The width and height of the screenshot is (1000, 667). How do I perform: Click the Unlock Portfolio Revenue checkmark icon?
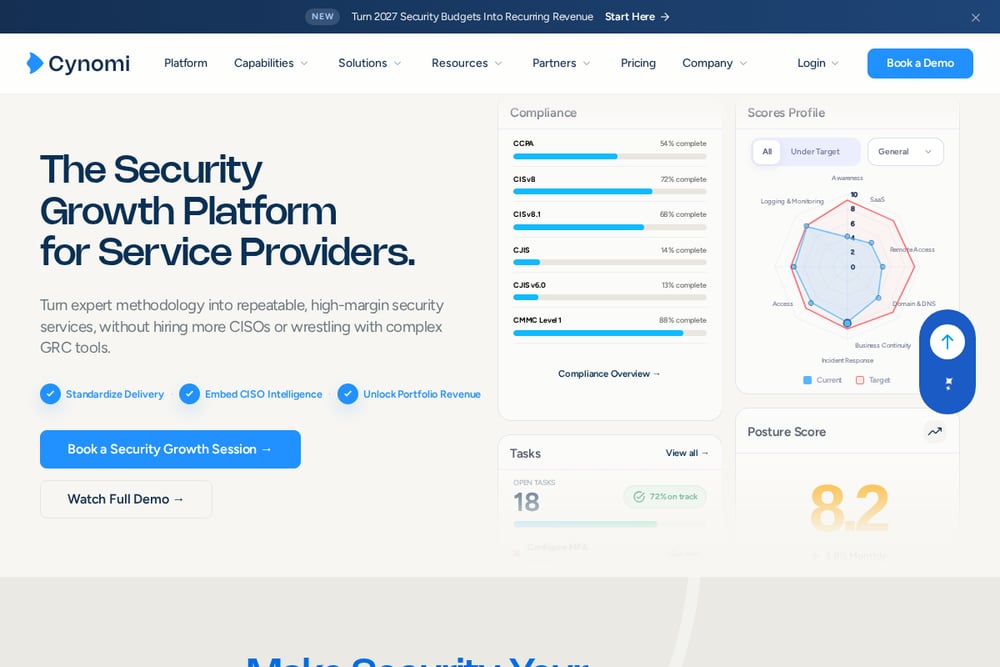[x=348, y=394]
